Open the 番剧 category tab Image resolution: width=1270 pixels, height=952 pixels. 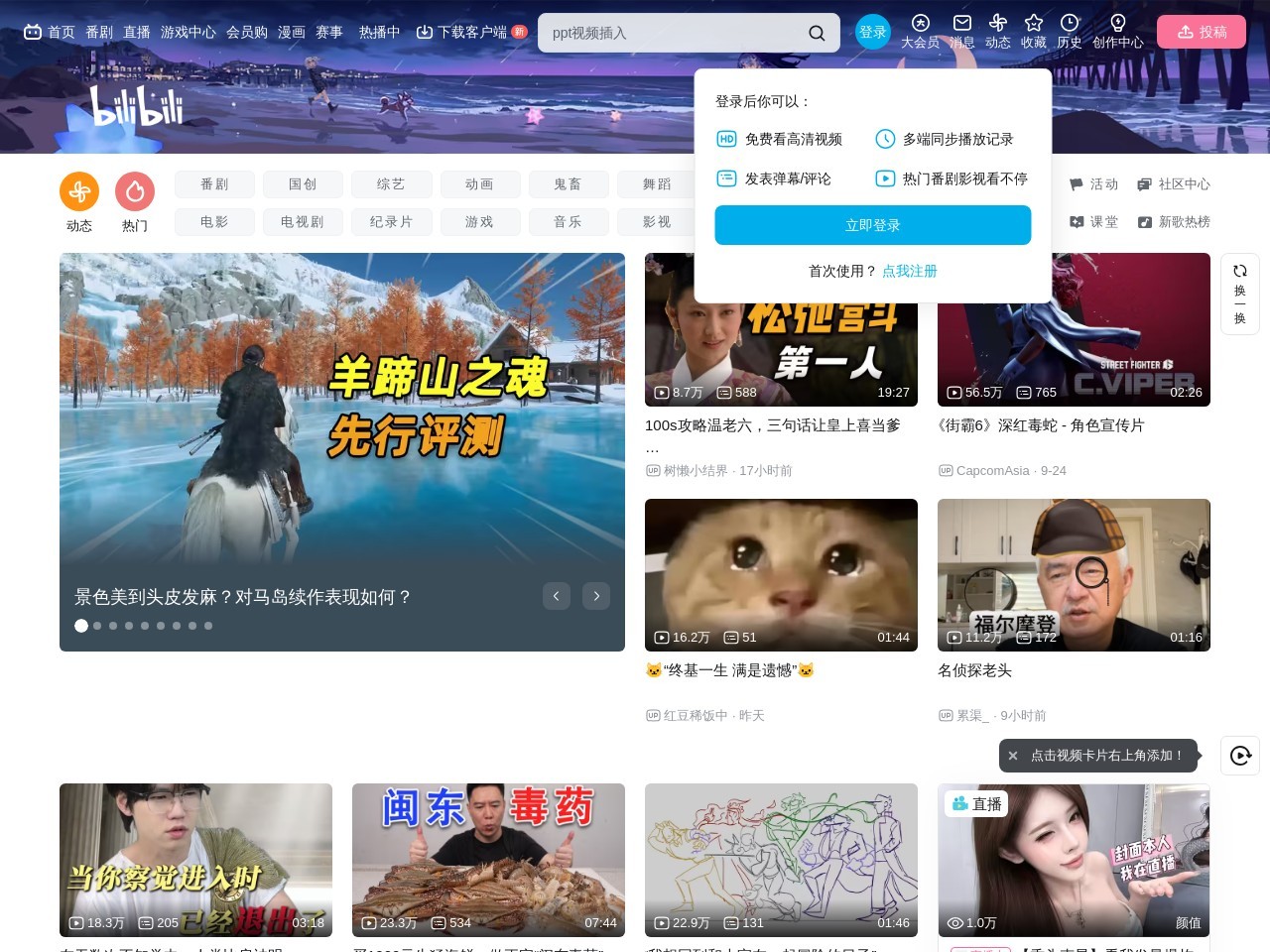pyautogui.click(x=214, y=184)
